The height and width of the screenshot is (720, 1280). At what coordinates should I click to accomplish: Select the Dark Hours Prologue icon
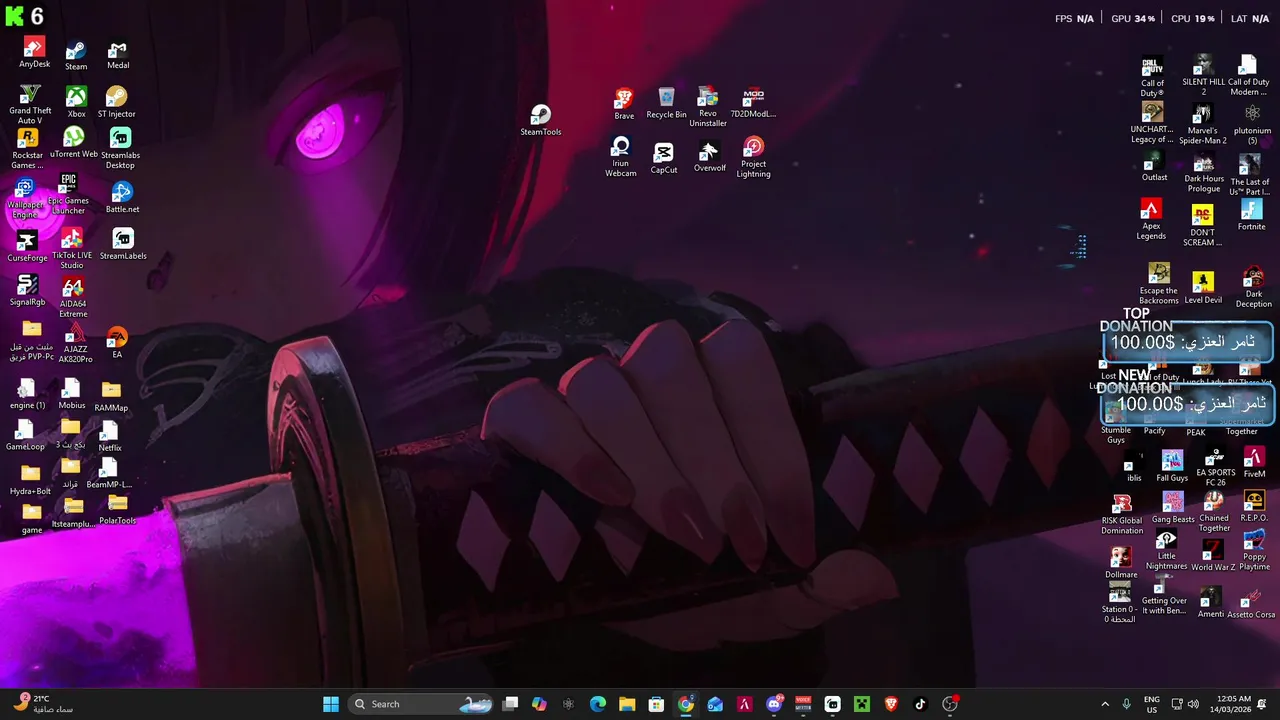[1204, 174]
